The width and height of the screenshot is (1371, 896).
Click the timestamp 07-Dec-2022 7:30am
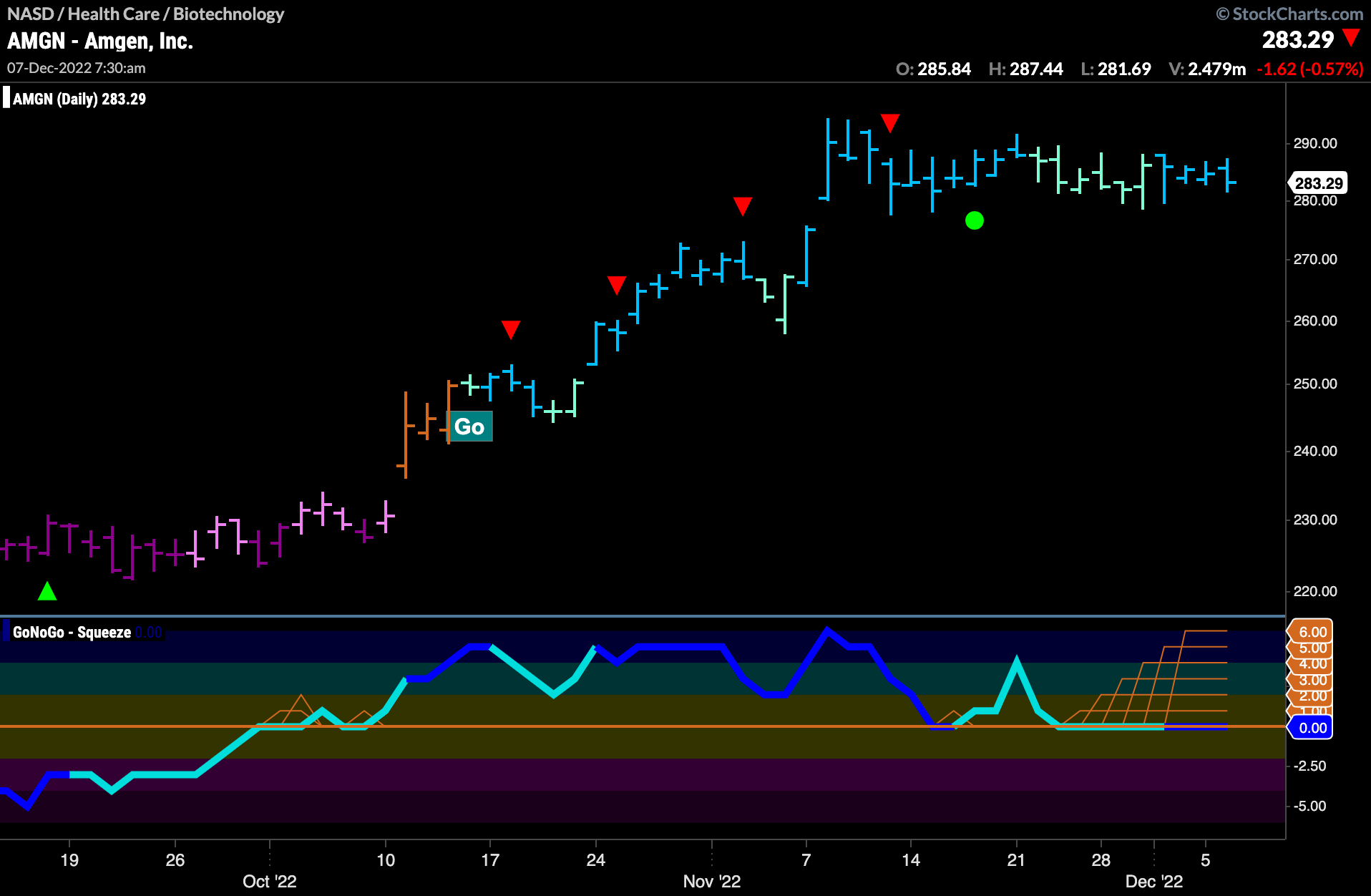[x=77, y=68]
